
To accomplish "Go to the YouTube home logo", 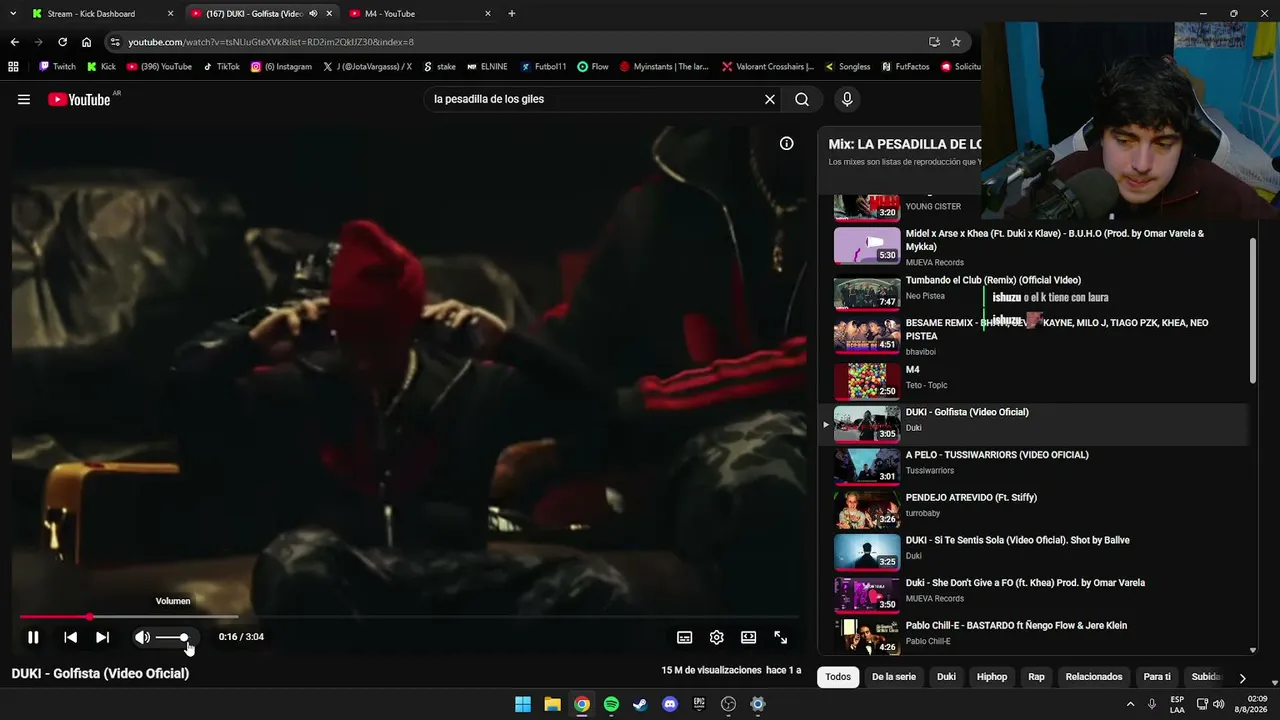I will pyautogui.click(x=80, y=99).
